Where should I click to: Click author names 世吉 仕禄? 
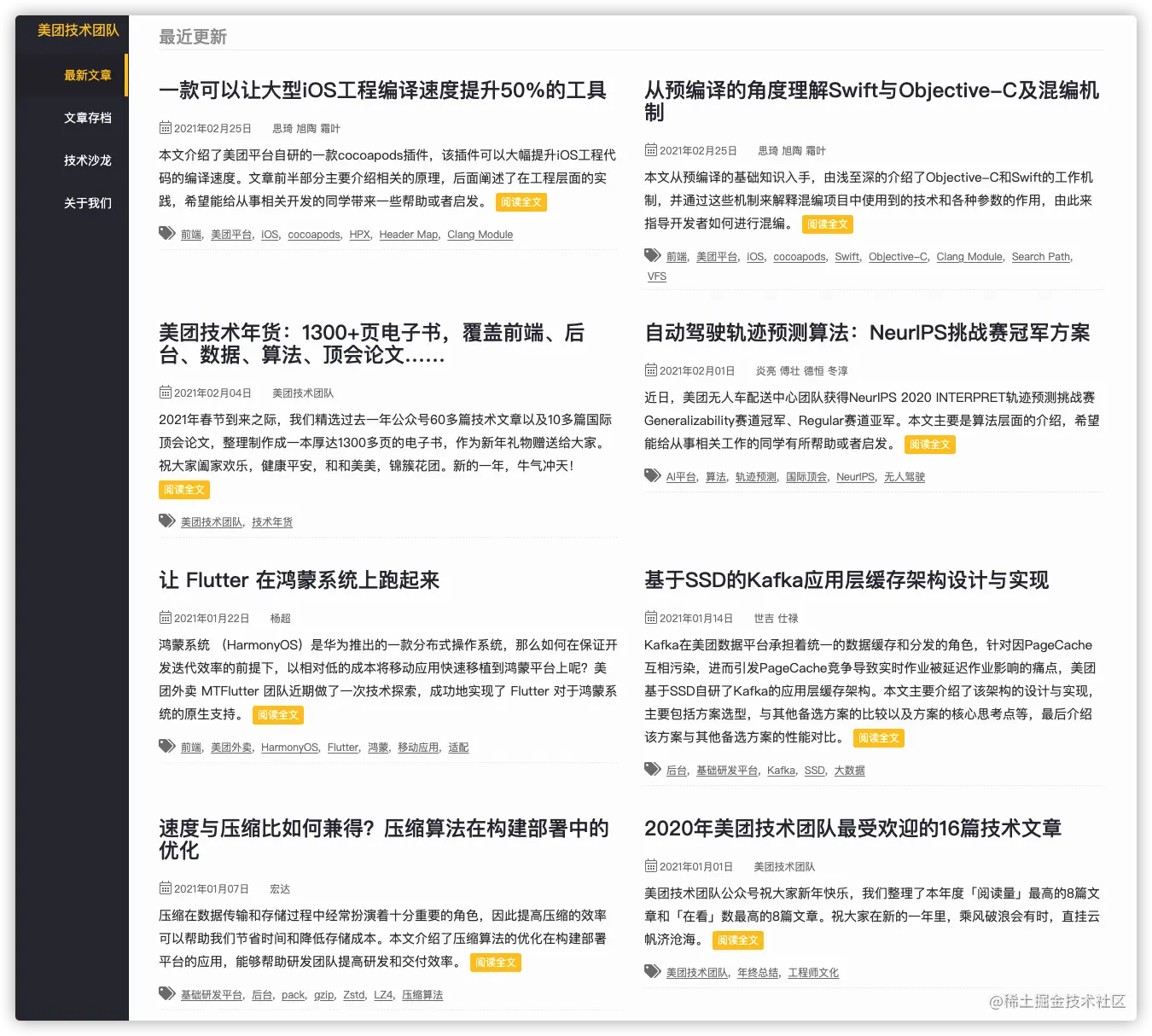pos(777,619)
